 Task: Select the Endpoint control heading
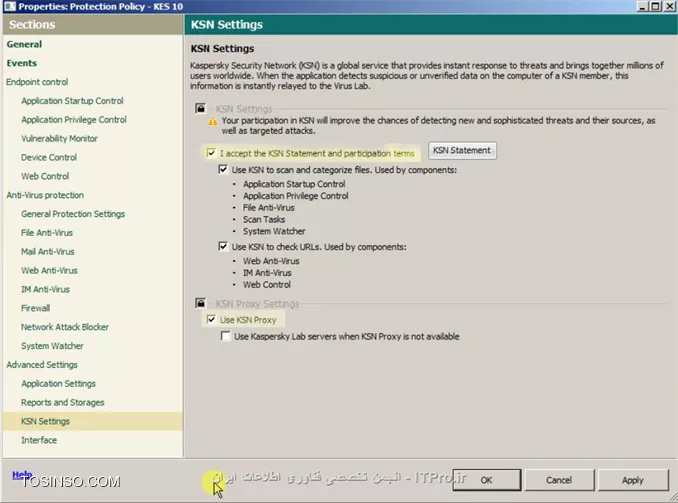pos(37,82)
